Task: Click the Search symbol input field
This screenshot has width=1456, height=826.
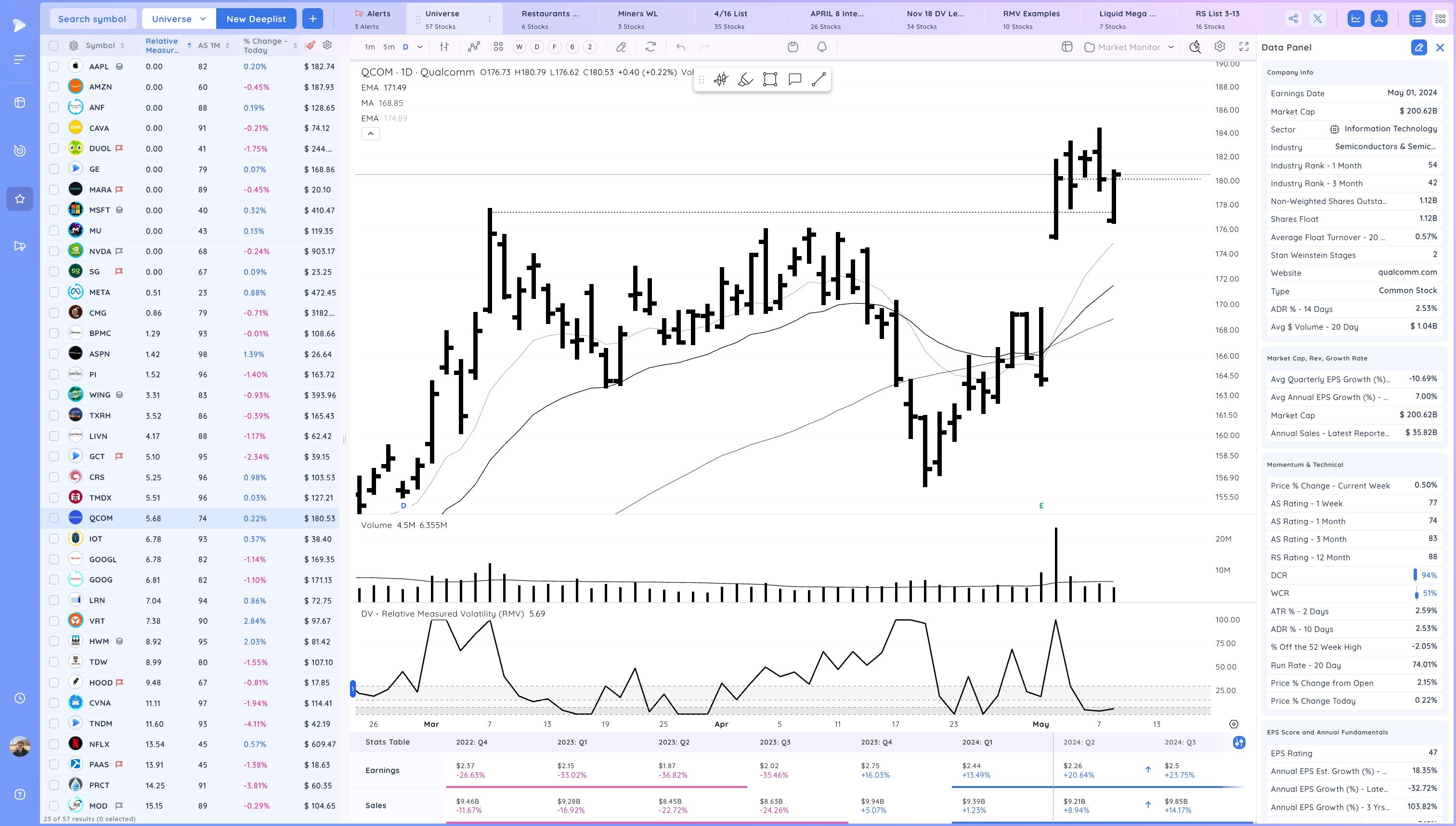Action: pyautogui.click(x=92, y=19)
